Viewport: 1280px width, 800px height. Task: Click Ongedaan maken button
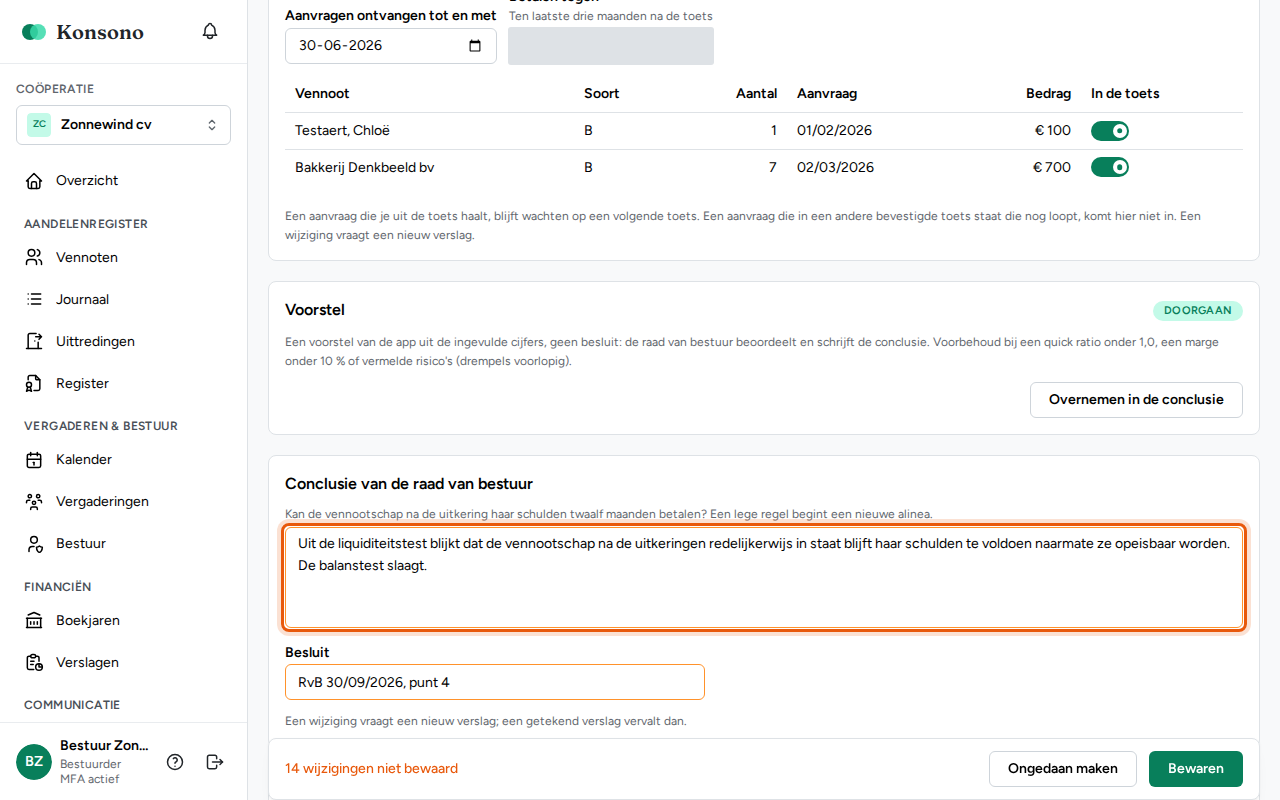(1063, 769)
